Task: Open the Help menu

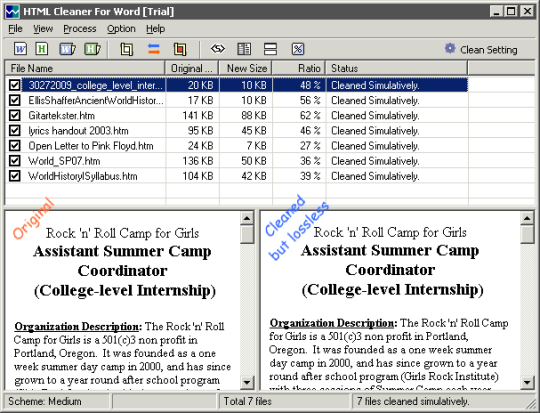Action: click(x=155, y=29)
